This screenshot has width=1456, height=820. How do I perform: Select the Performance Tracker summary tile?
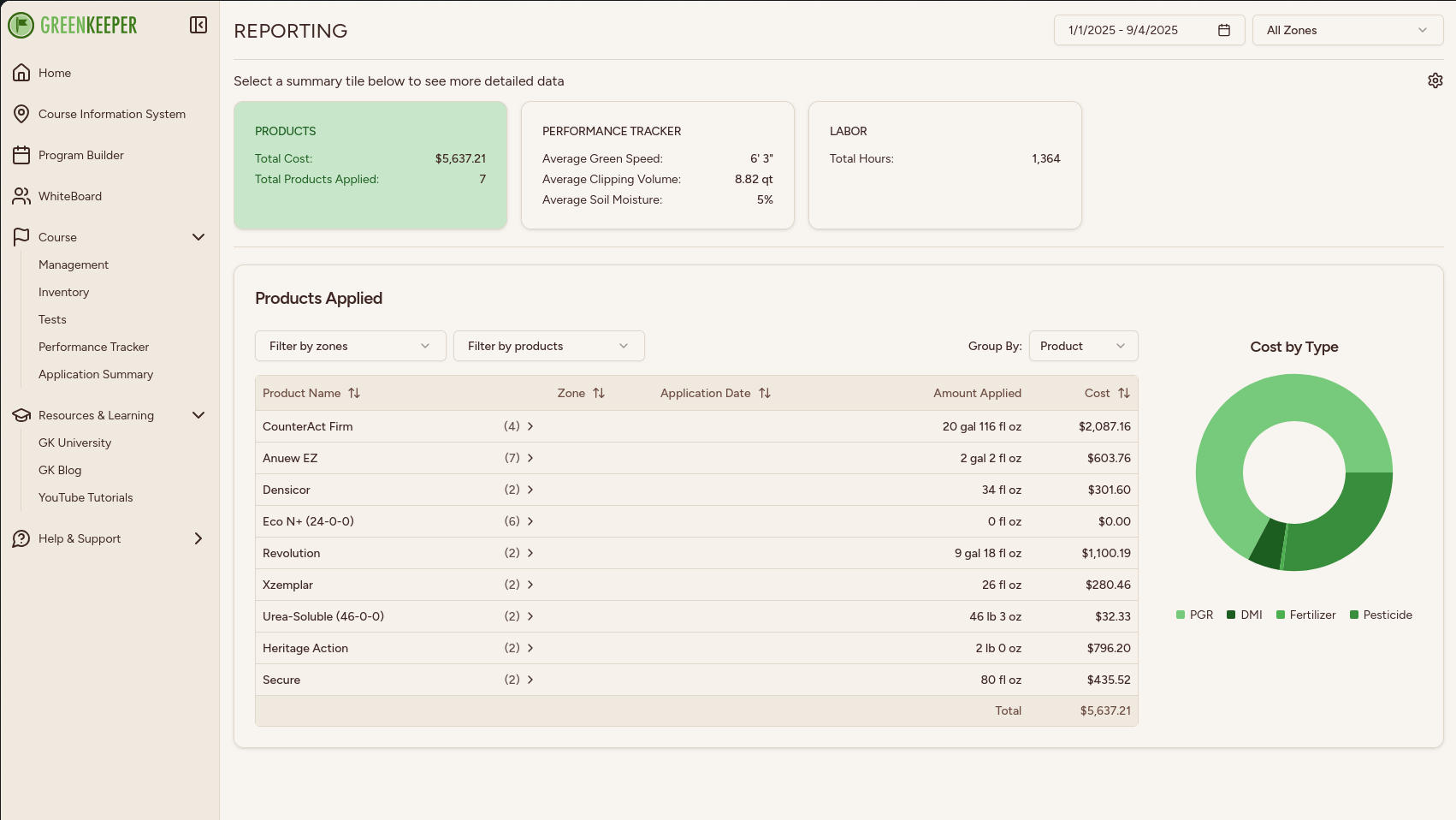(658, 165)
